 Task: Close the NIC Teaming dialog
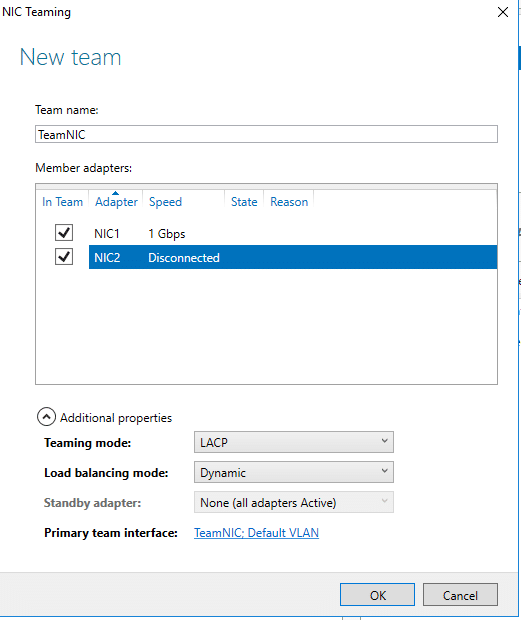click(x=502, y=12)
